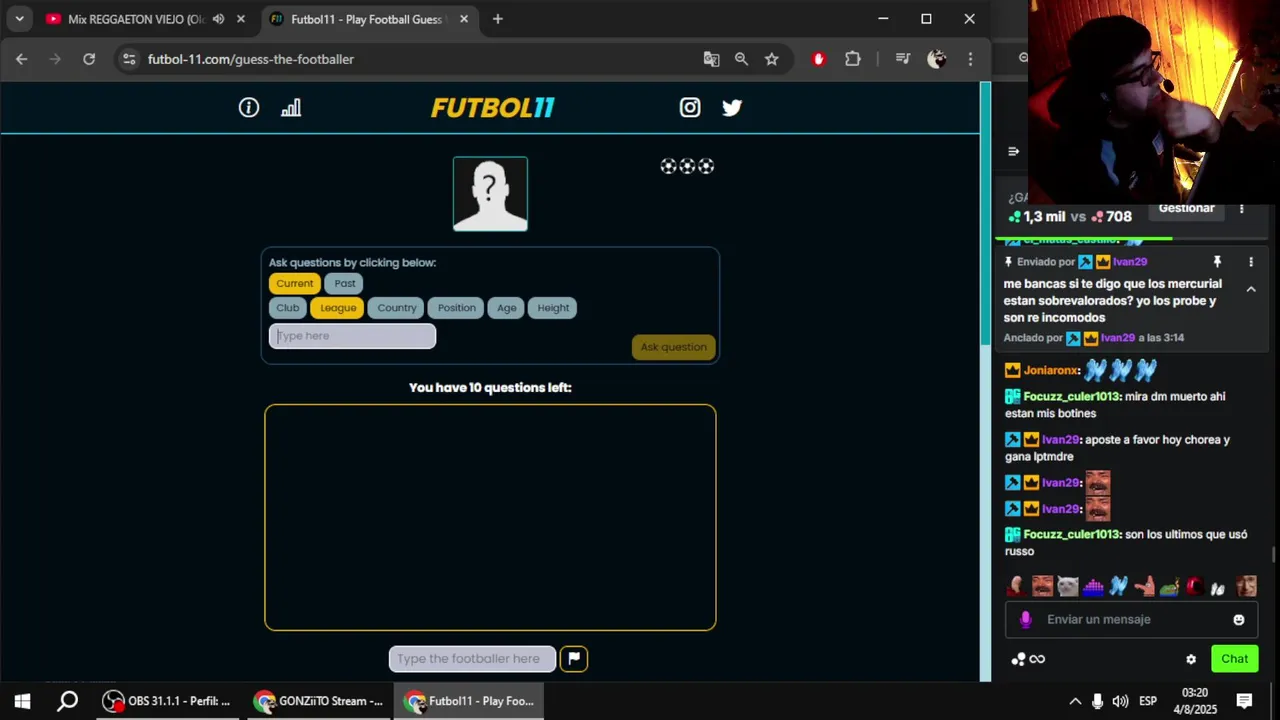This screenshot has height=720, width=1280.
Task: Open the Windows Start menu
Action: click(22, 701)
